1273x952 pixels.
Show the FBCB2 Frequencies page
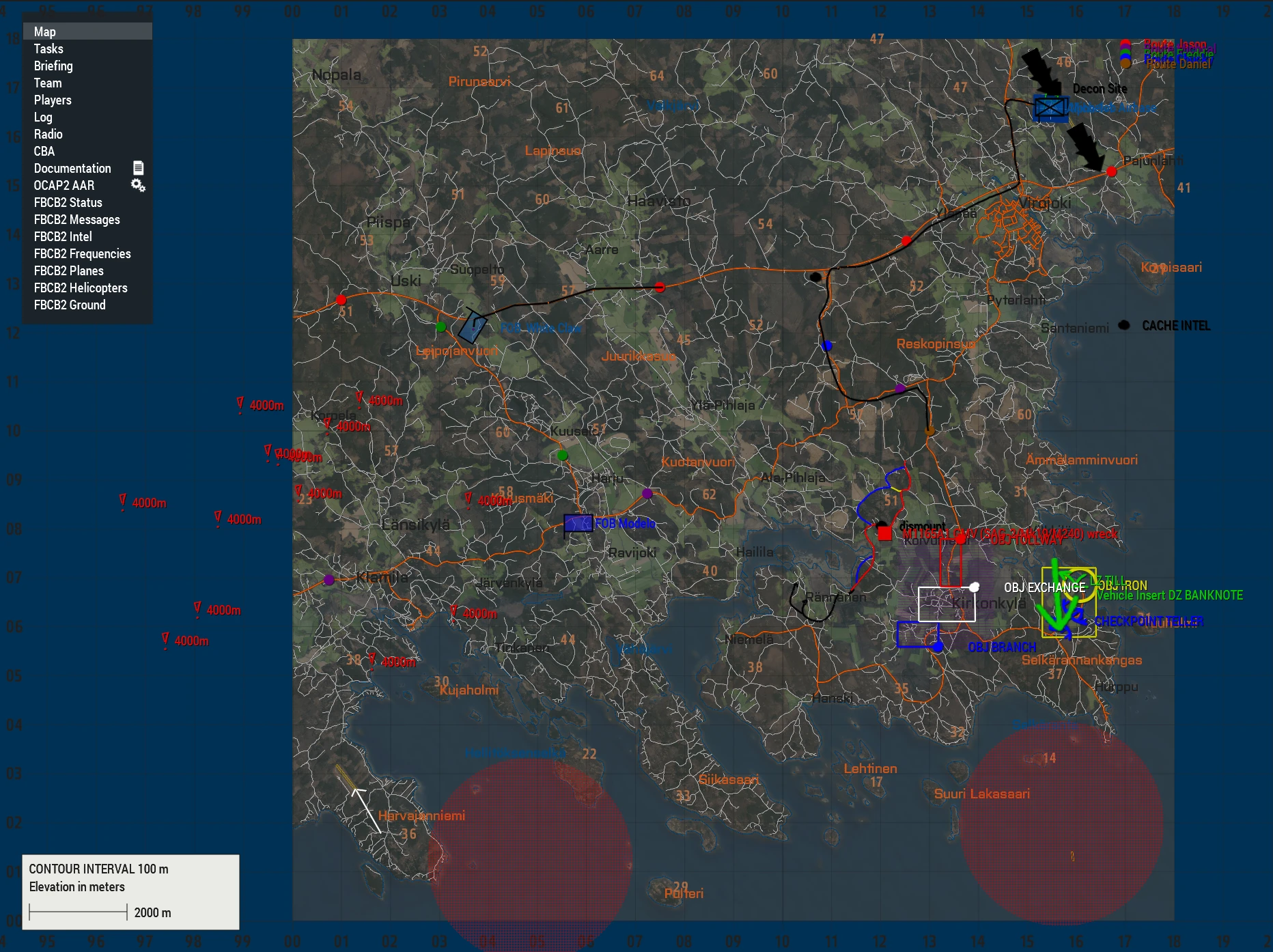point(82,253)
